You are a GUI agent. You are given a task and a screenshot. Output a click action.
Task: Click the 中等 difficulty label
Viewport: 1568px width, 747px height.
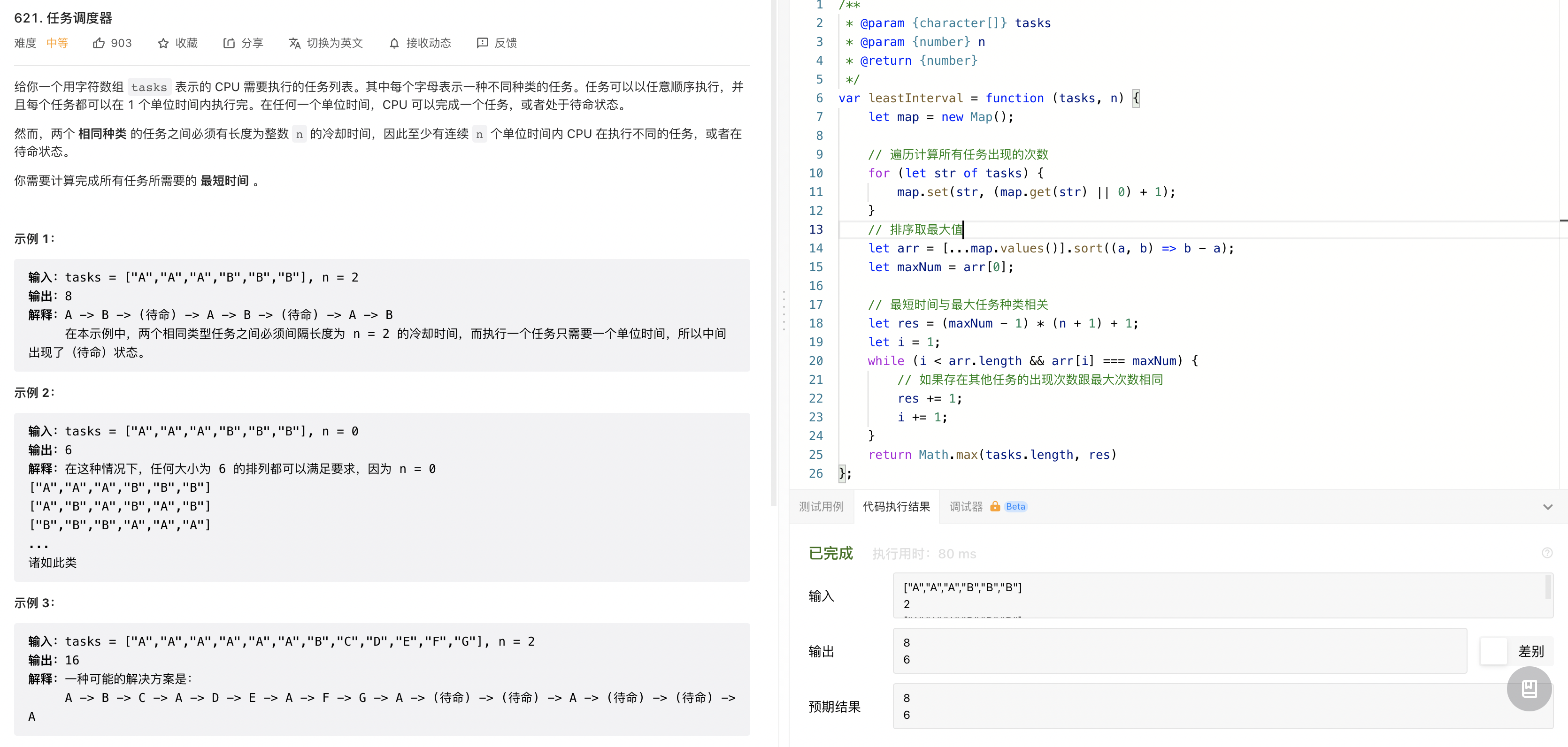pyautogui.click(x=57, y=43)
